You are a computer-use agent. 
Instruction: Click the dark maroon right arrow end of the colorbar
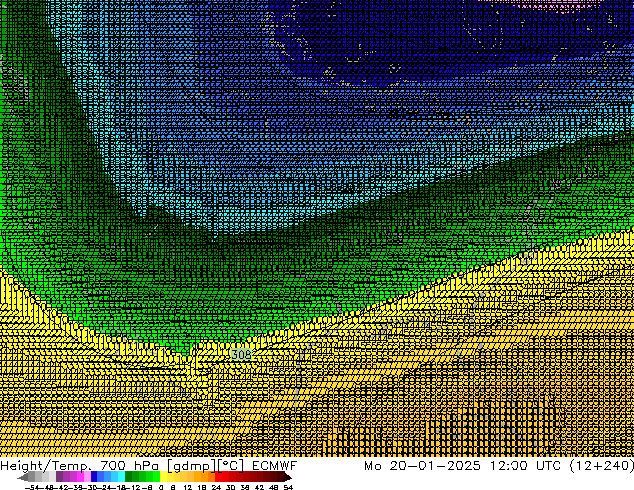click(x=288, y=477)
